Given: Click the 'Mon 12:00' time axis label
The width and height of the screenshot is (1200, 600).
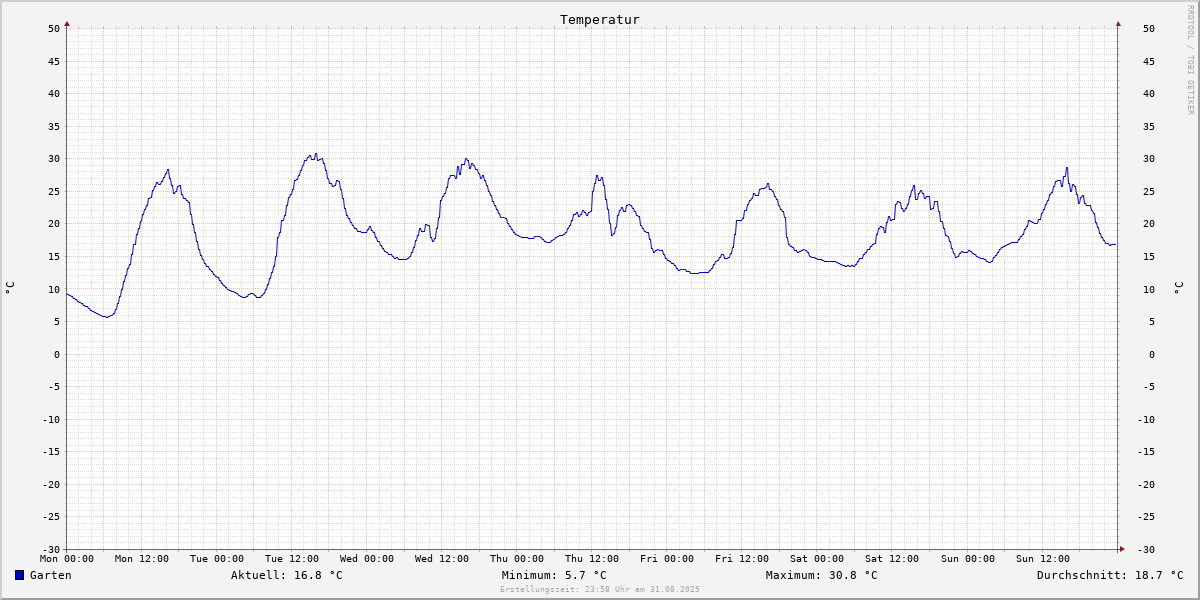Looking at the screenshot, I should click(142, 559).
